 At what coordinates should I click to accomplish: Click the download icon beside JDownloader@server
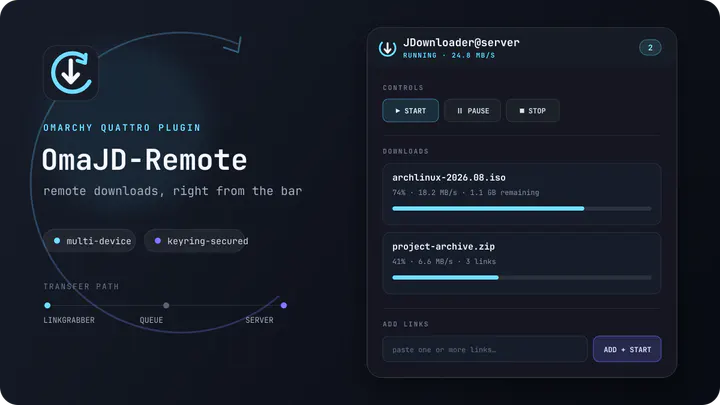(388, 48)
